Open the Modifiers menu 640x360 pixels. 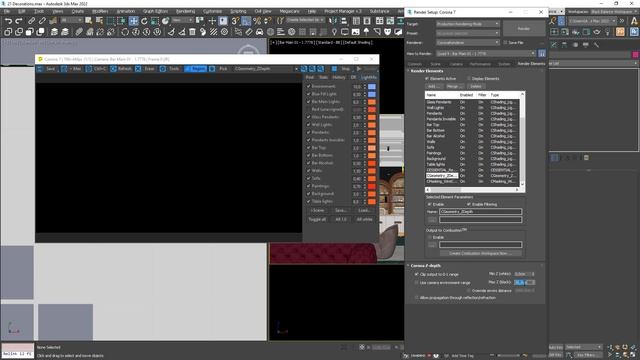click(x=100, y=11)
